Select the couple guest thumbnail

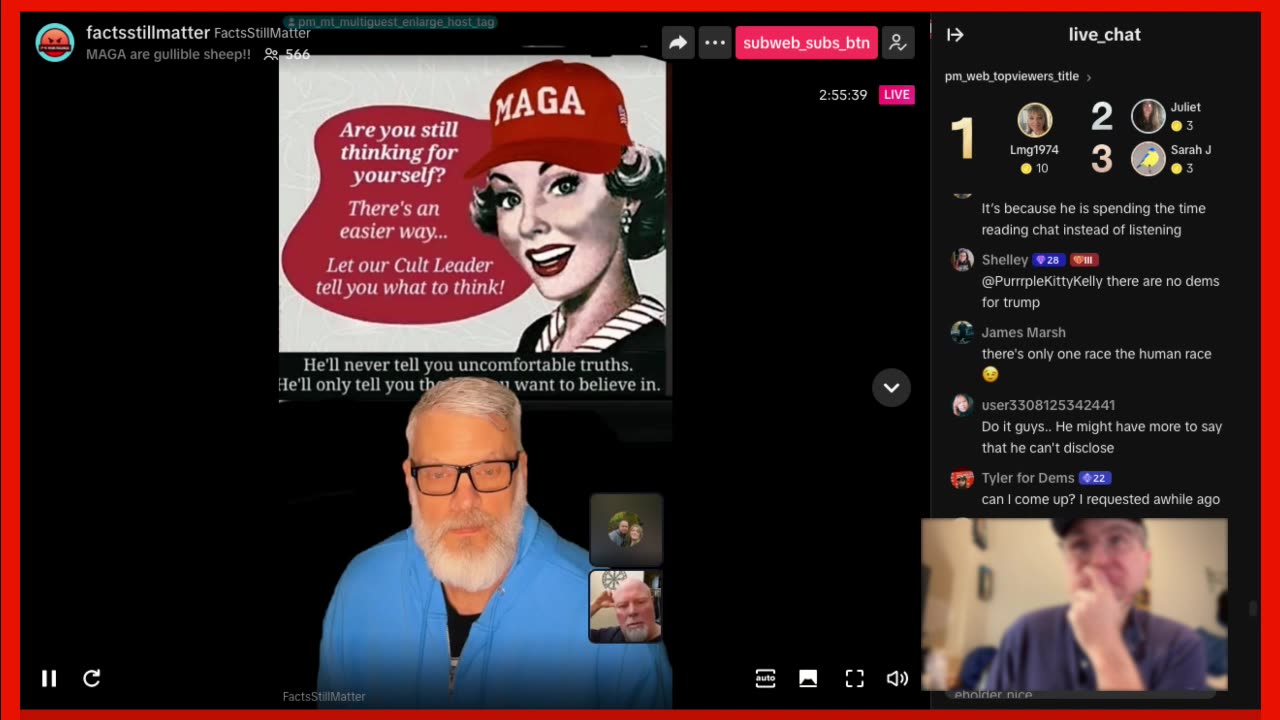point(626,530)
